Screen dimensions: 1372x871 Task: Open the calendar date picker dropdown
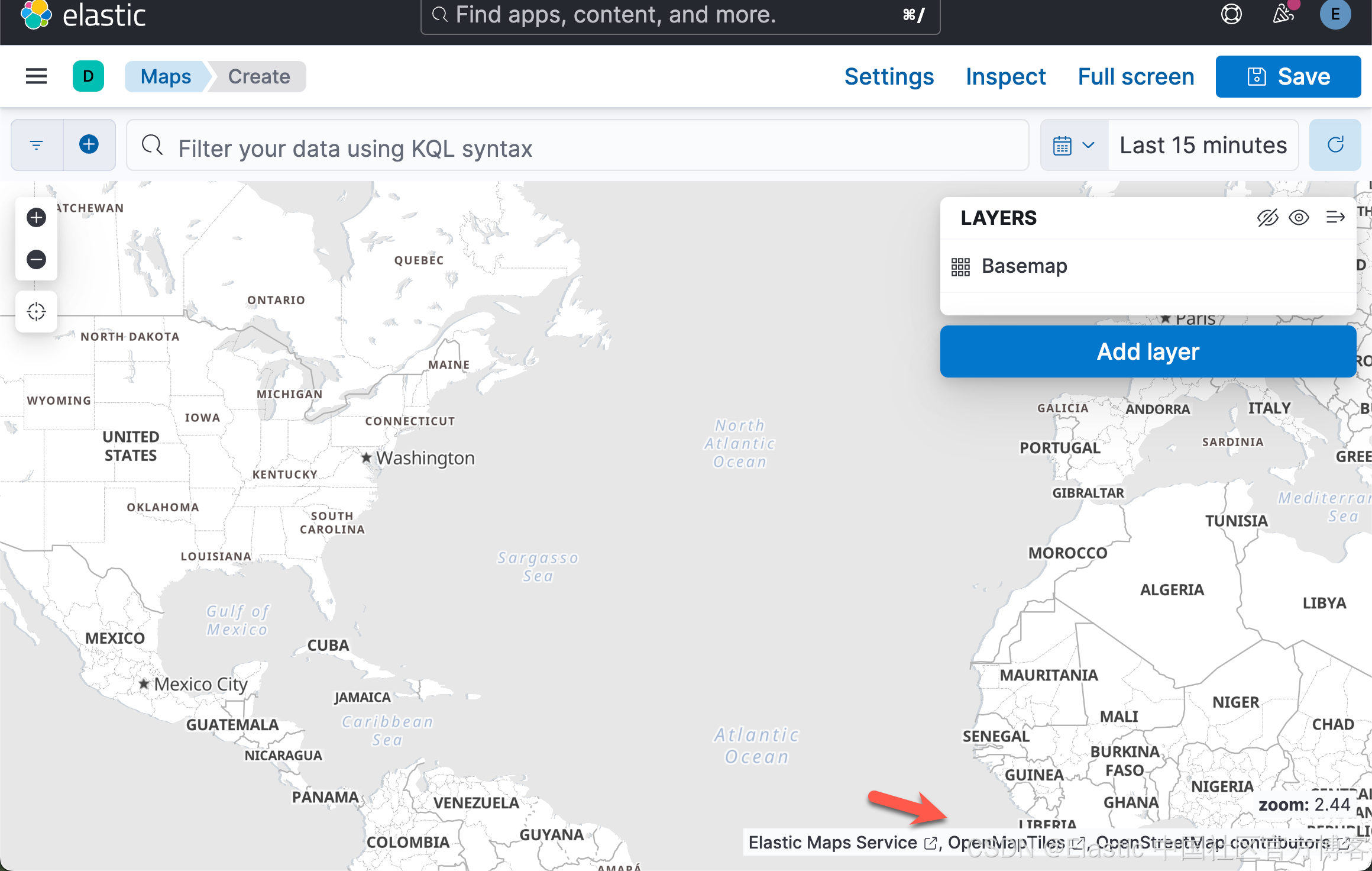1073,144
